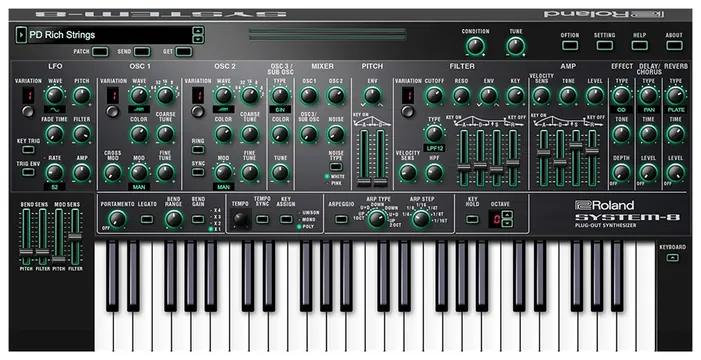Click the LFO PITCH knob
The width and height of the screenshot is (701, 360).
pos(82,95)
